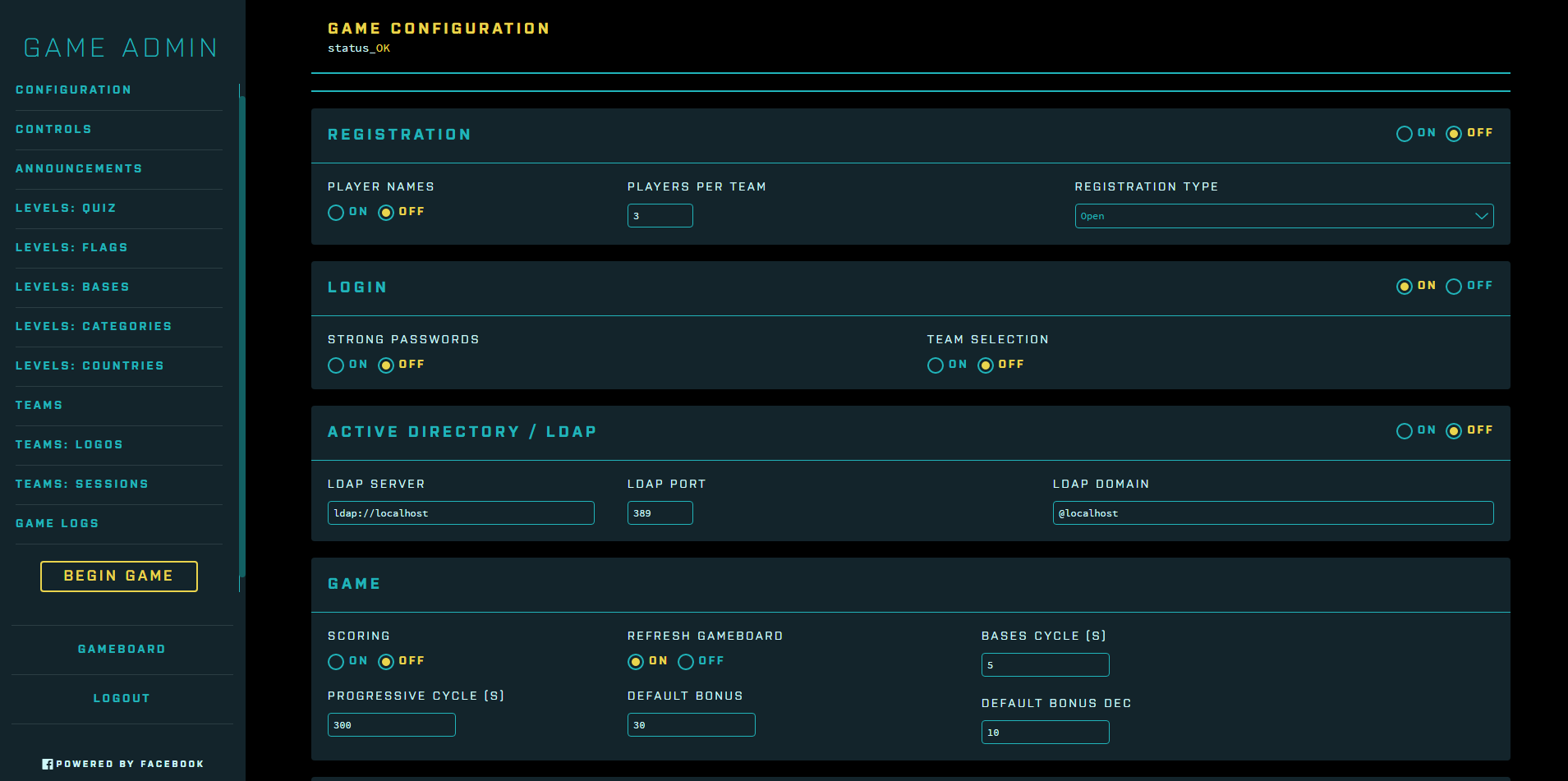Screen dimensions: 1568x781
Task: Go to Announcements page
Action: tap(79, 169)
